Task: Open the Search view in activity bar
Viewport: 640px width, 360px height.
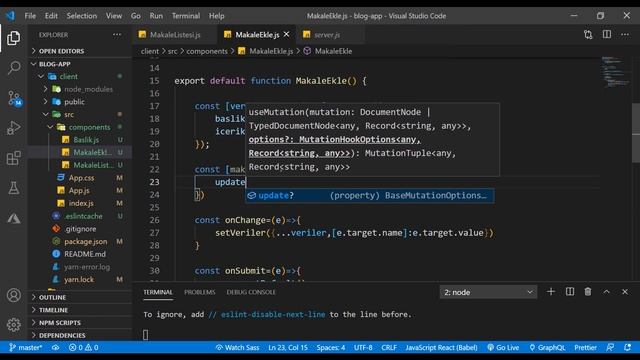Action: 13,68
